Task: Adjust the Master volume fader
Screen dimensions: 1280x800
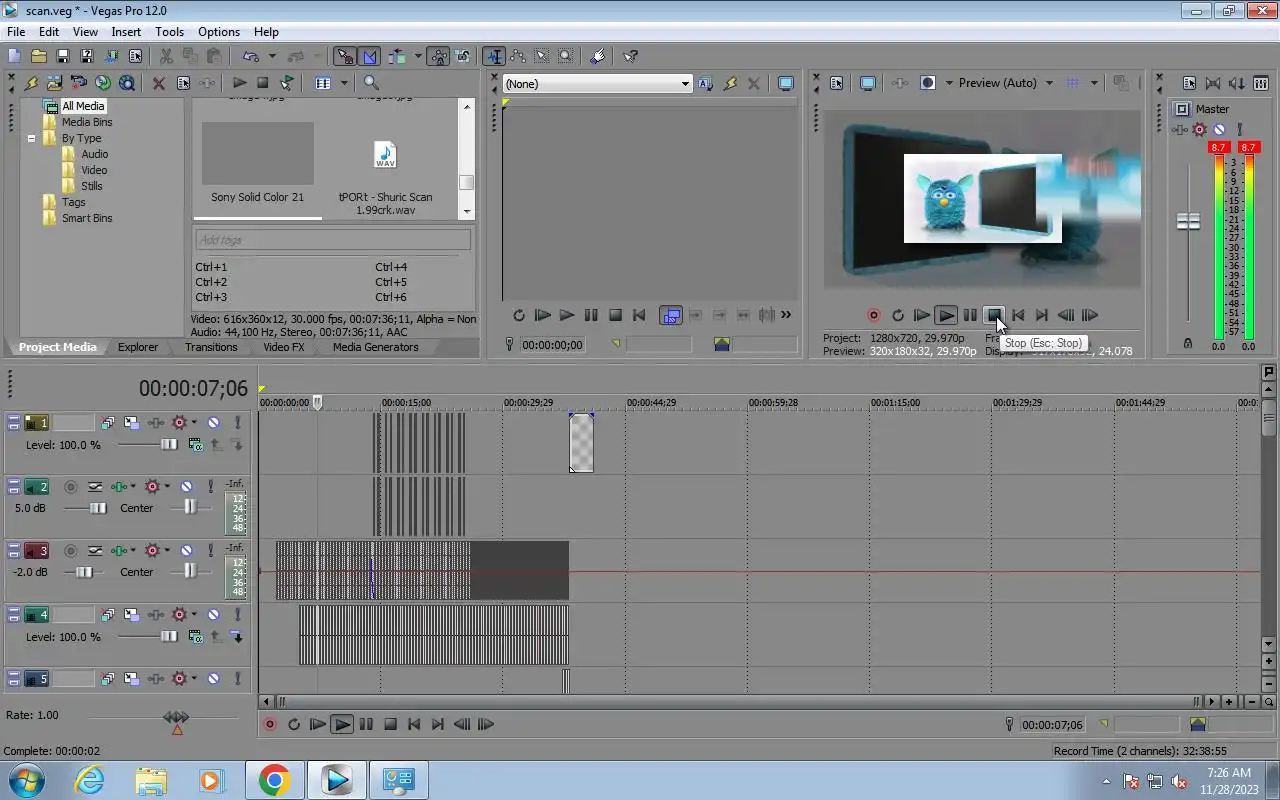Action: coord(1188,221)
